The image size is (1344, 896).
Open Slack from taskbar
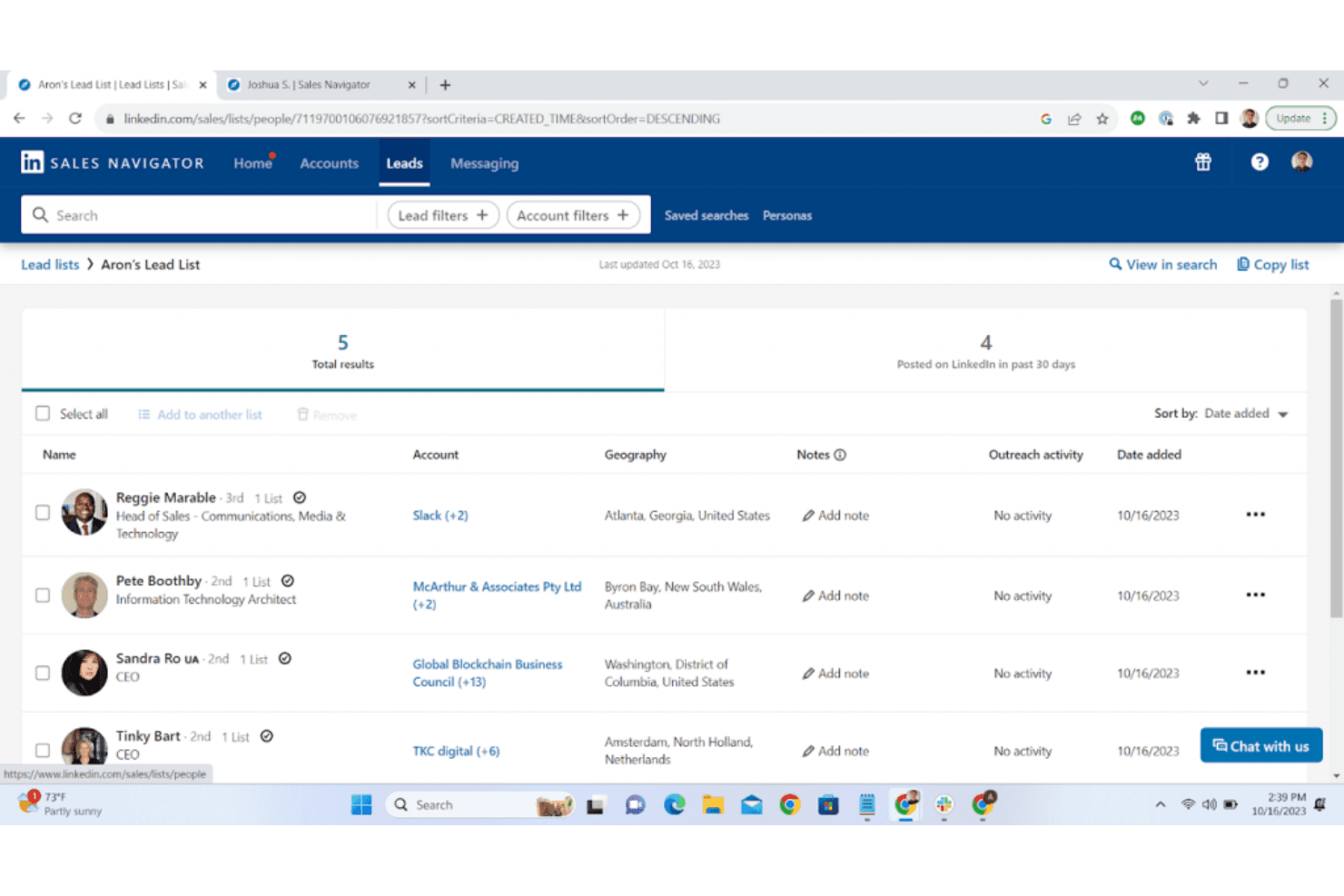click(944, 804)
